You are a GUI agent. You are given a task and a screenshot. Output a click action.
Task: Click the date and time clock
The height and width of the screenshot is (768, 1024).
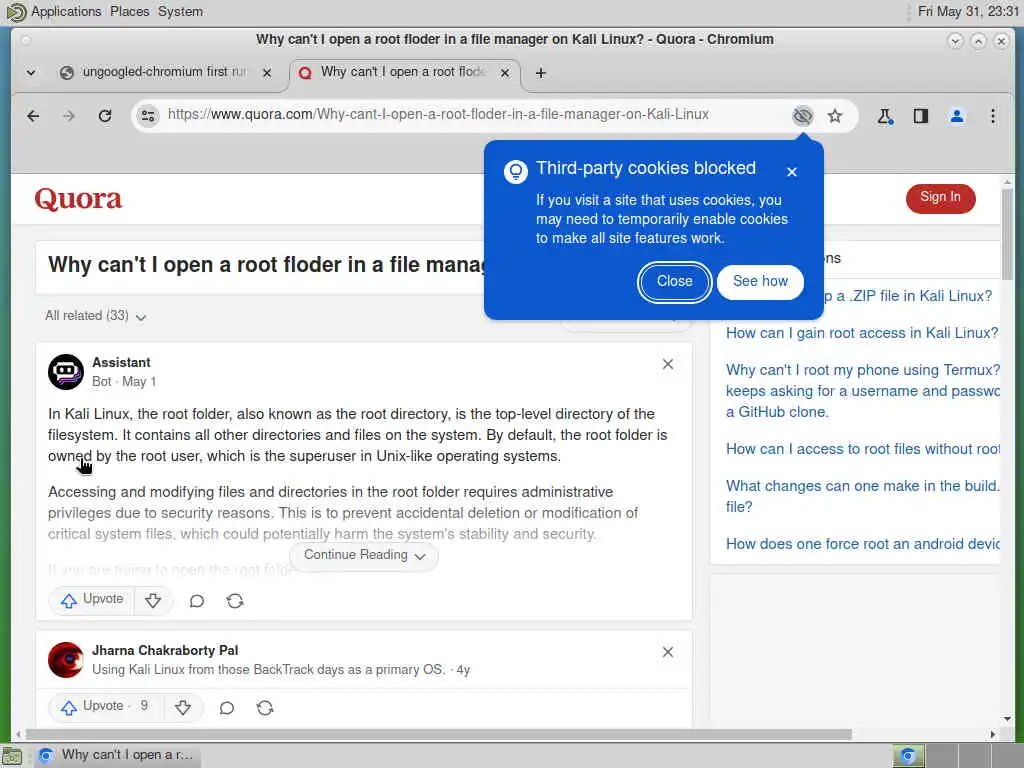968,11
